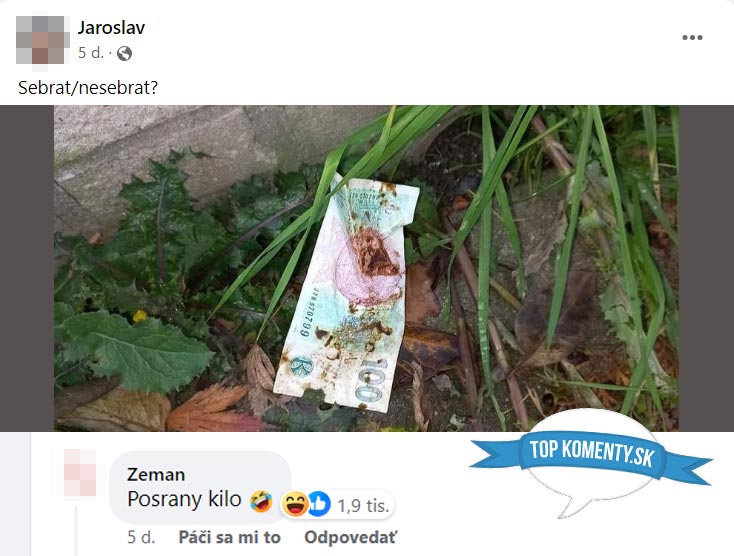Reply using the Odpovedať button
734x556 pixels.
(x=350, y=537)
